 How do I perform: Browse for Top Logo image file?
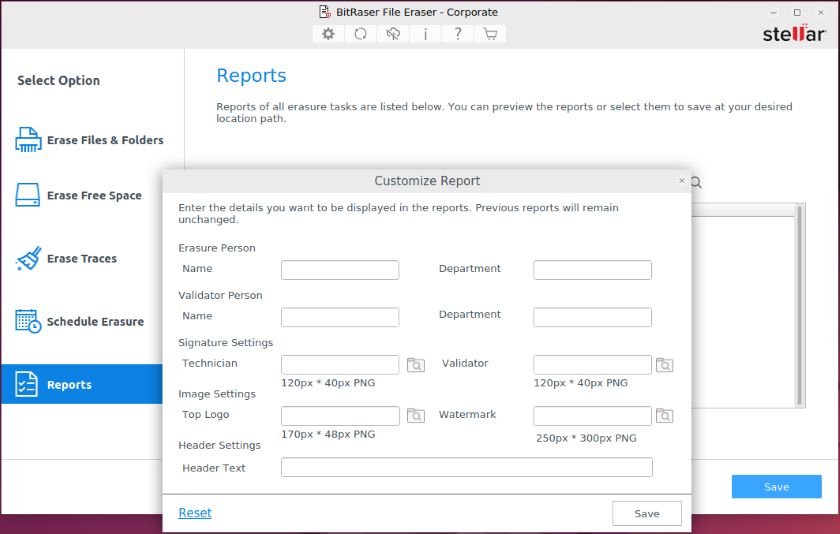(416, 416)
